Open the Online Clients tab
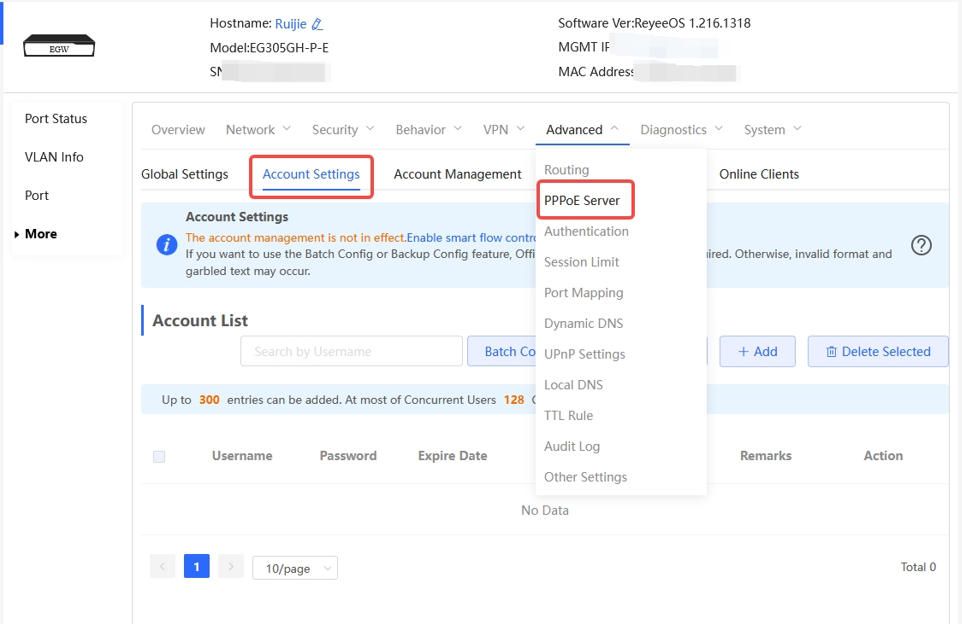This screenshot has height=625, width=962. click(758, 175)
